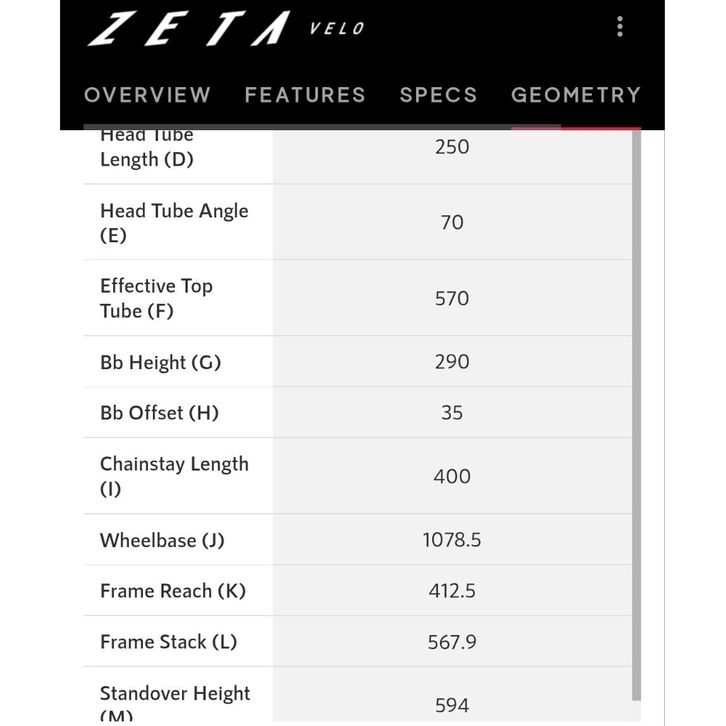This screenshot has width=726, height=726.
Task: Open the three-dot more options menu
Action: 620,27
